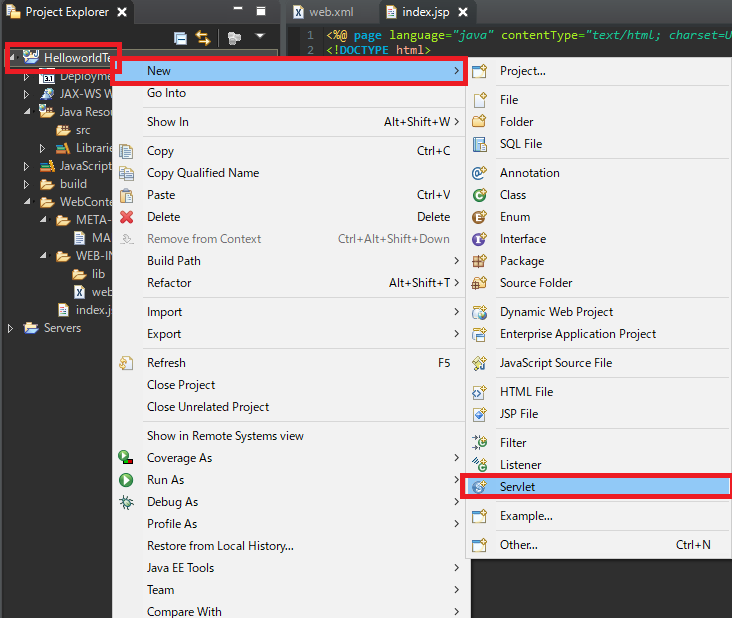Collapse the META-INF folder node
Screen dimensions: 732x618
pyautogui.click(x=43, y=219)
